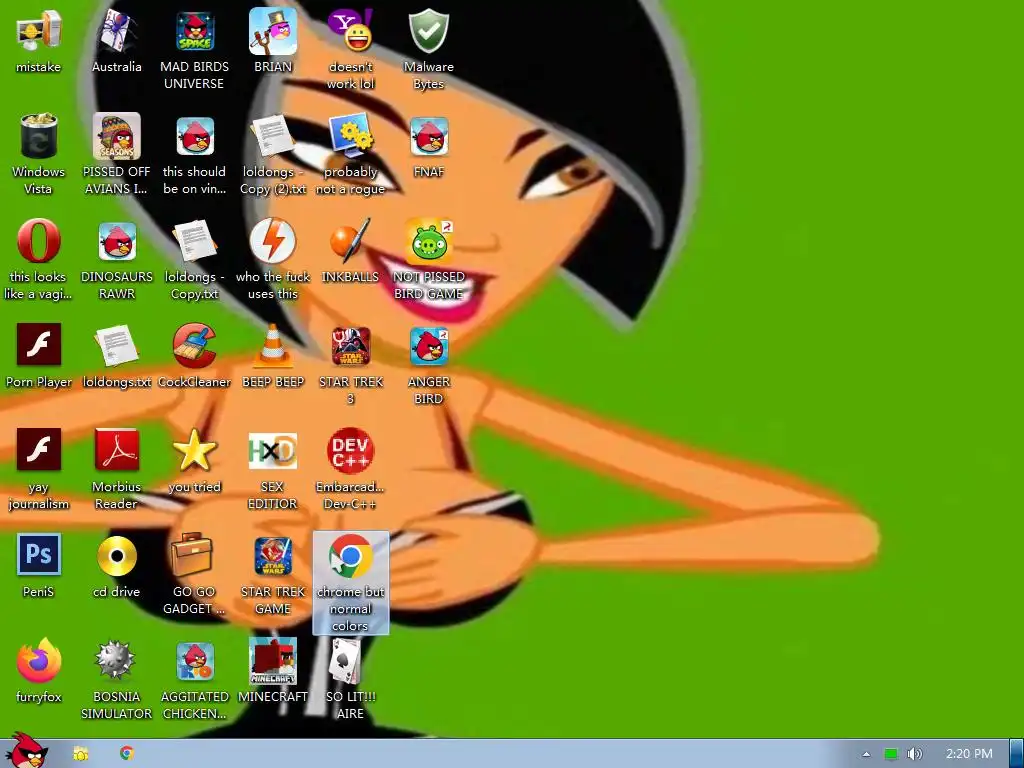Launch Malware Bytes shield icon
The height and width of the screenshot is (768, 1024).
(x=428, y=31)
